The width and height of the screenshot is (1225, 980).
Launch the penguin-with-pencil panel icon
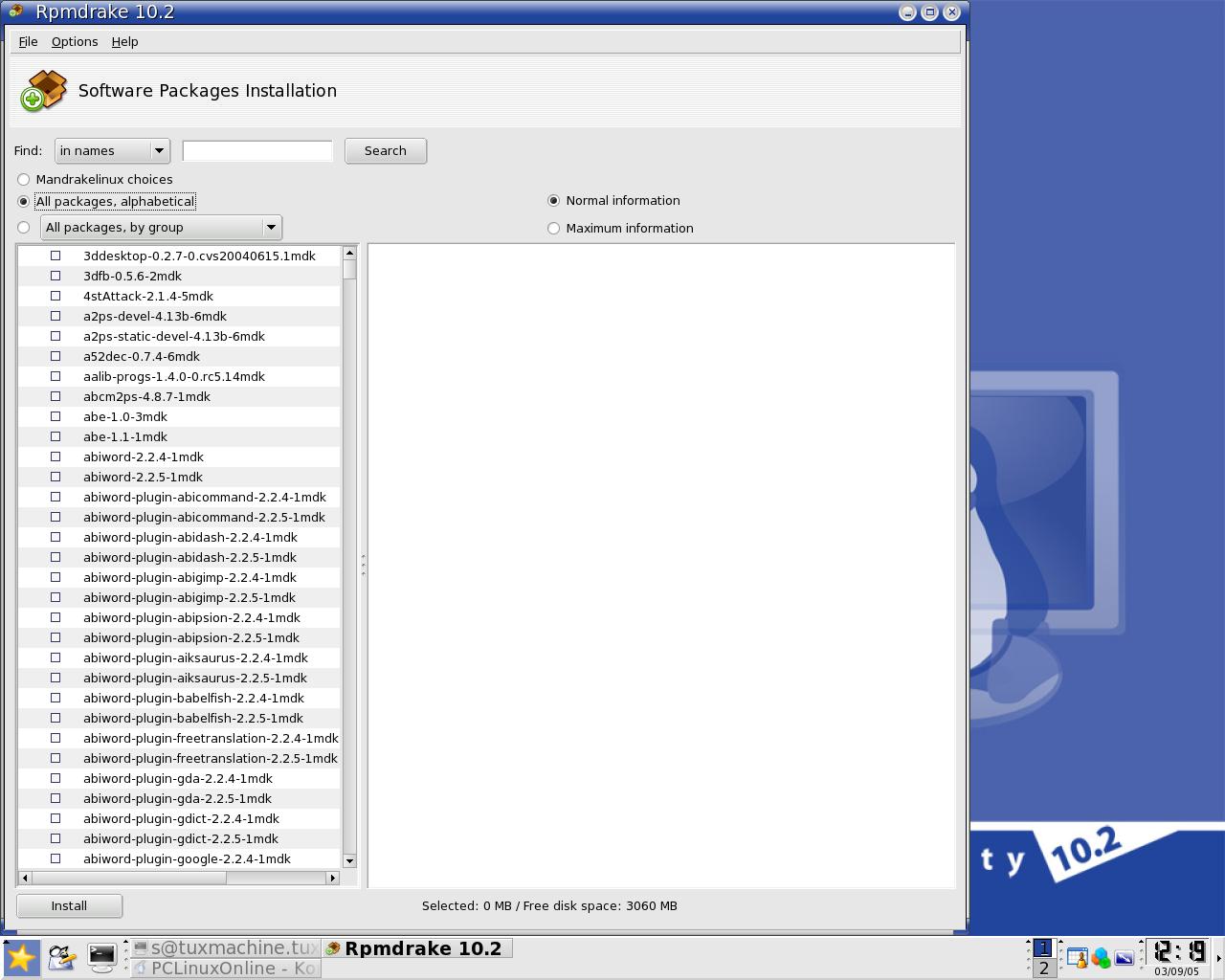tap(62, 957)
